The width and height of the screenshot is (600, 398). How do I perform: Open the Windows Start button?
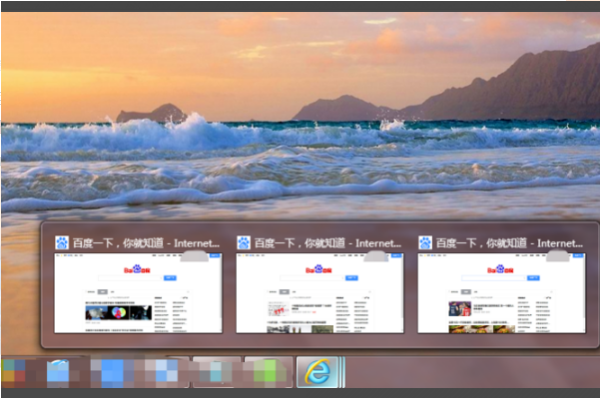pyautogui.click(x=13, y=372)
